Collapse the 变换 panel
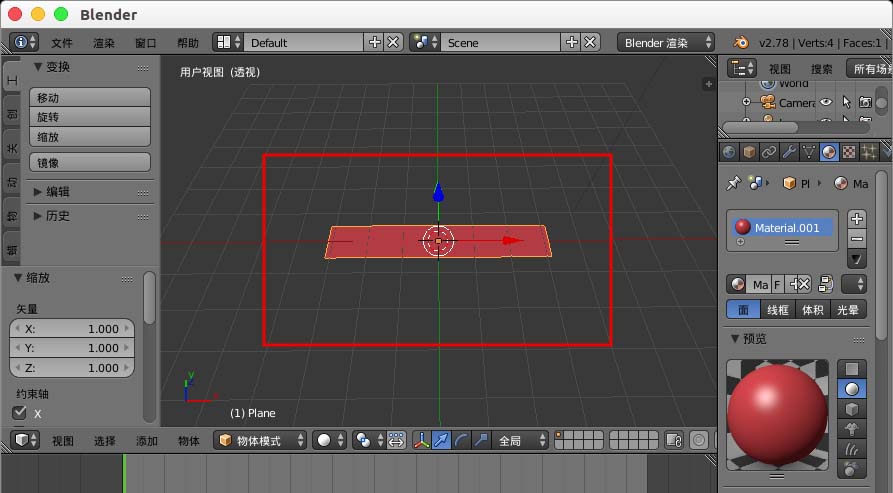The width and height of the screenshot is (893, 493). coord(38,67)
